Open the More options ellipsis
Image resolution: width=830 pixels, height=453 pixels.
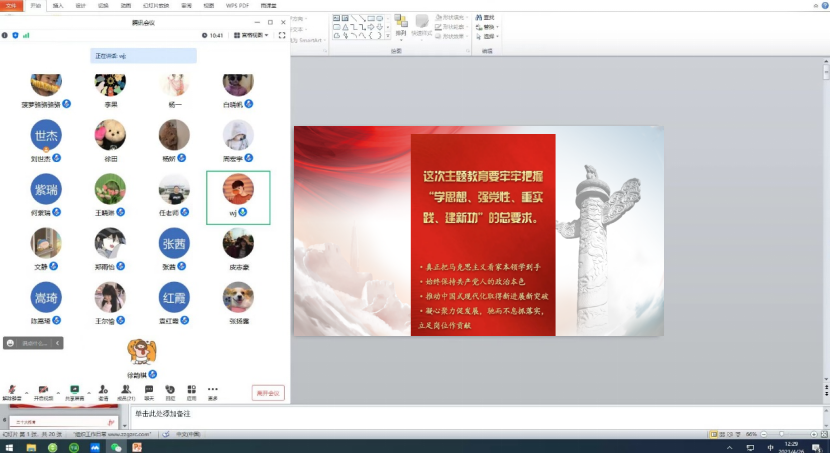click(x=212, y=390)
